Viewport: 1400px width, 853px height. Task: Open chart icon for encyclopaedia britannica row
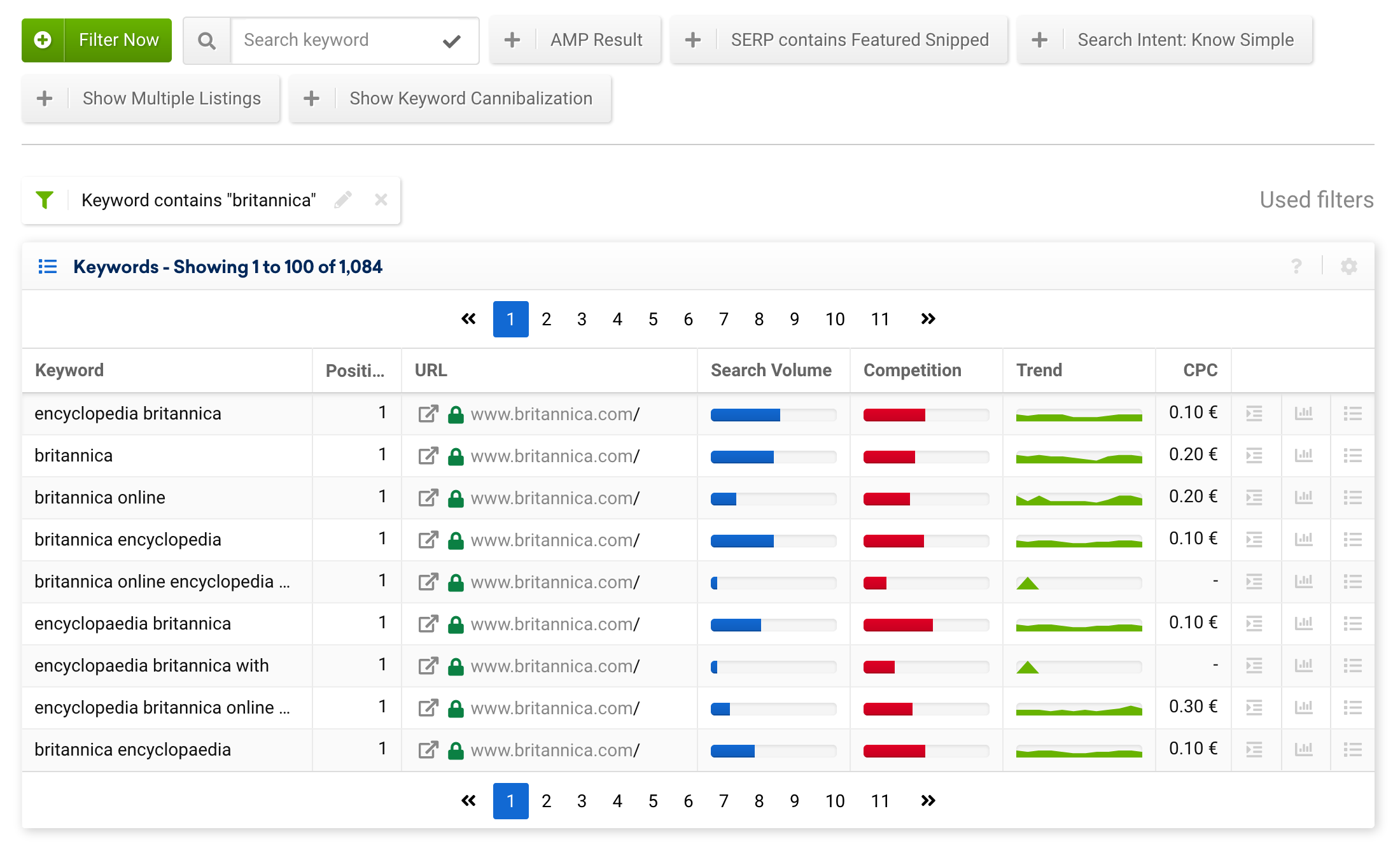pos(1304,624)
